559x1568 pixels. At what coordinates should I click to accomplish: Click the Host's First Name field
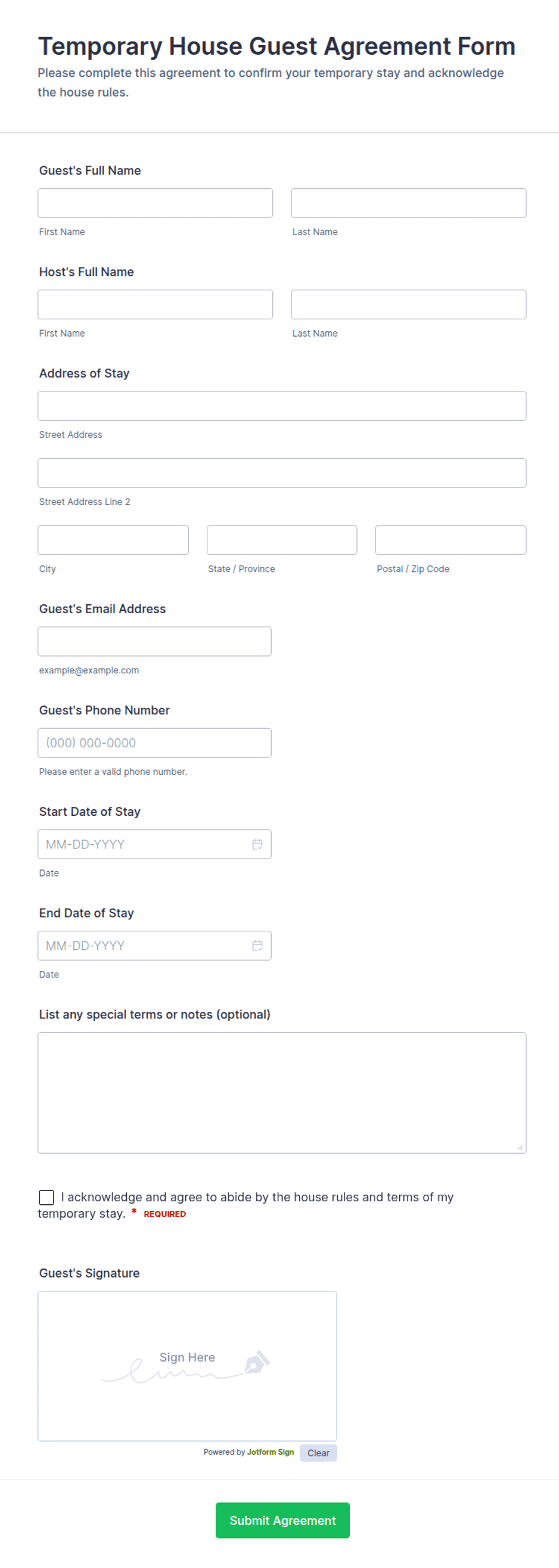[x=155, y=304]
